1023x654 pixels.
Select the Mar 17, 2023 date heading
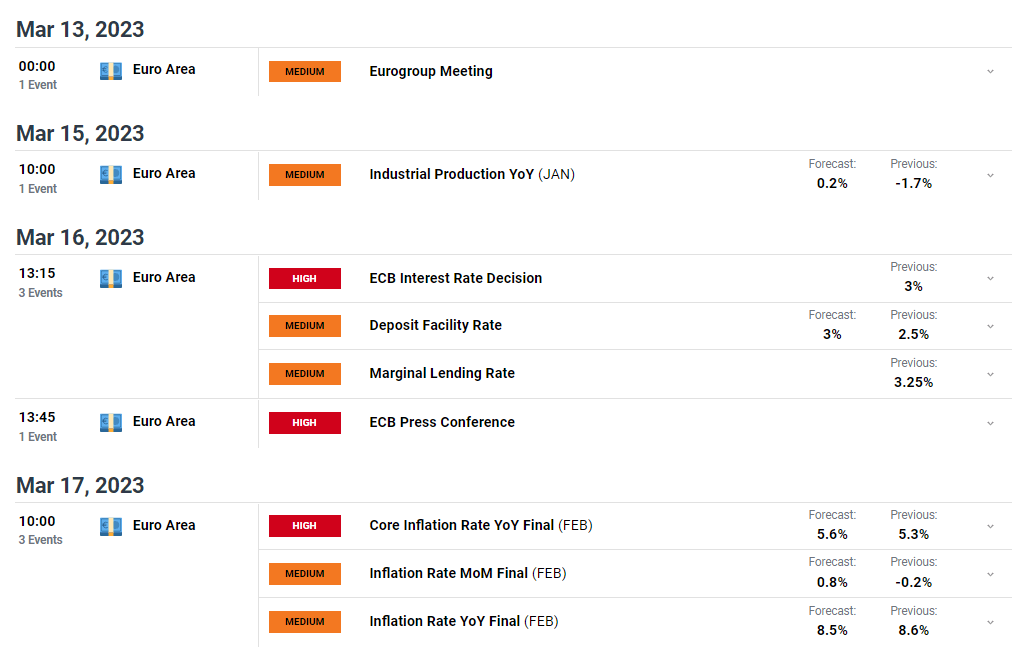80,485
